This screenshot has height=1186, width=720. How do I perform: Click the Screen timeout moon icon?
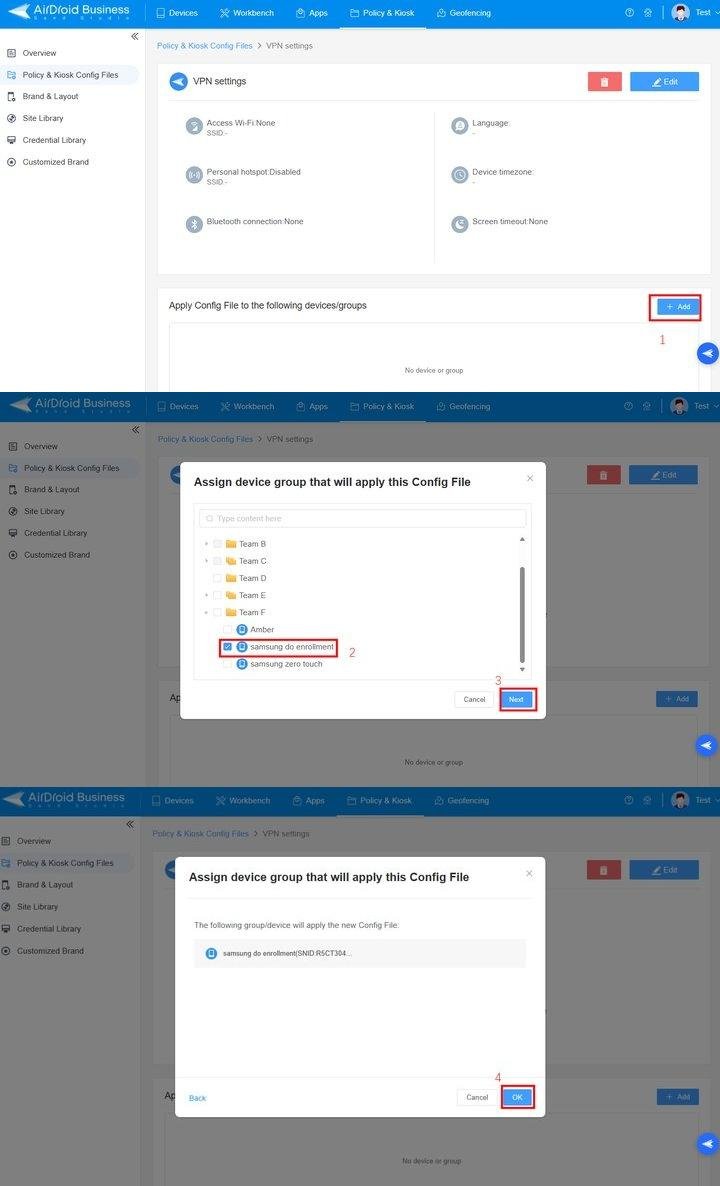pyautogui.click(x=460, y=225)
